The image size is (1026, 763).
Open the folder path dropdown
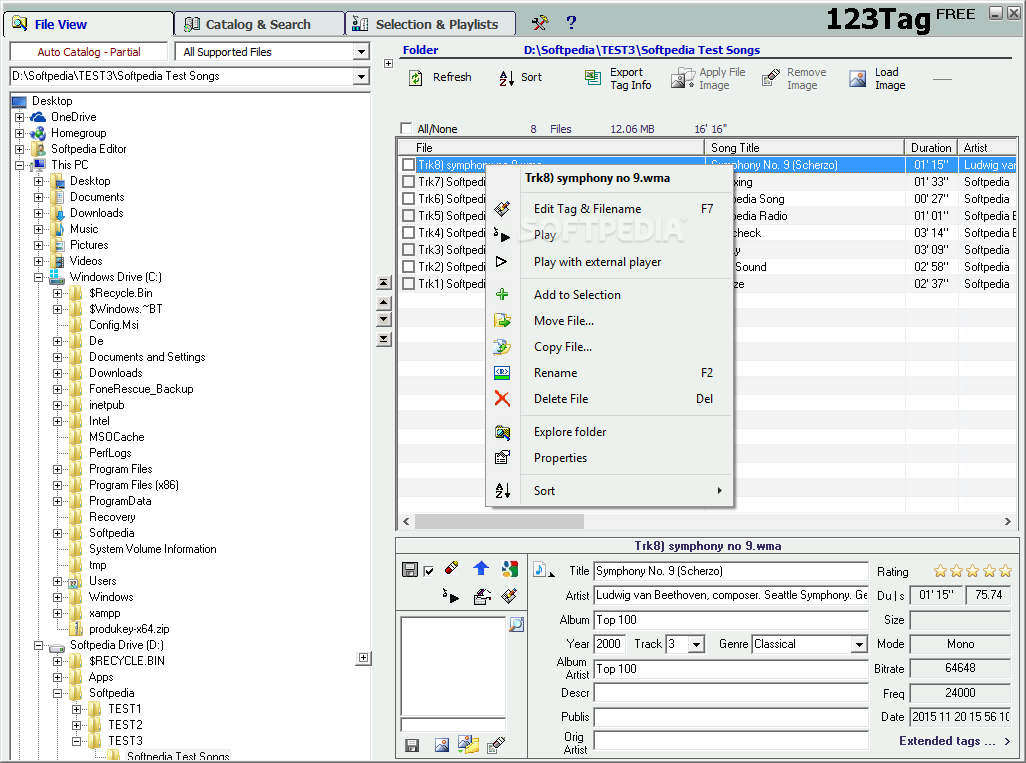tap(361, 76)
